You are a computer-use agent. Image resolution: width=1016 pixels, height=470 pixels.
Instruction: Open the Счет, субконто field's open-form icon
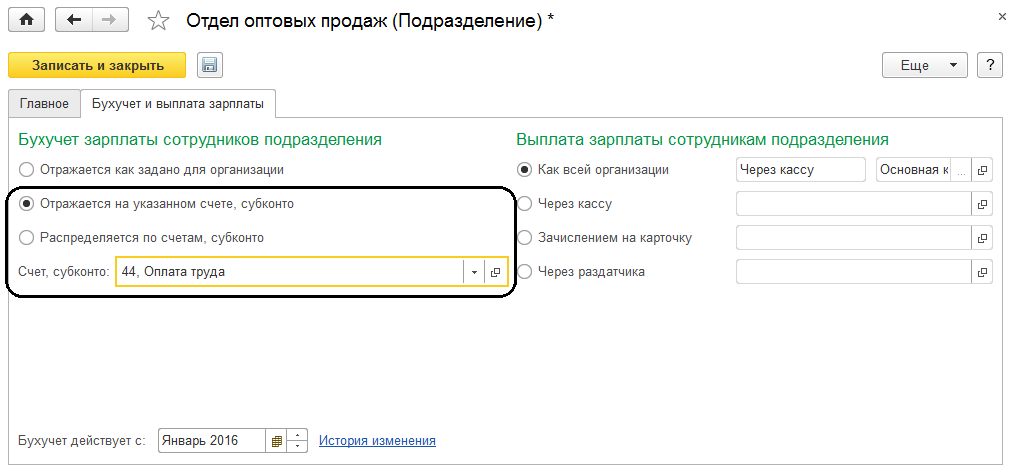(x=495, y=272)
